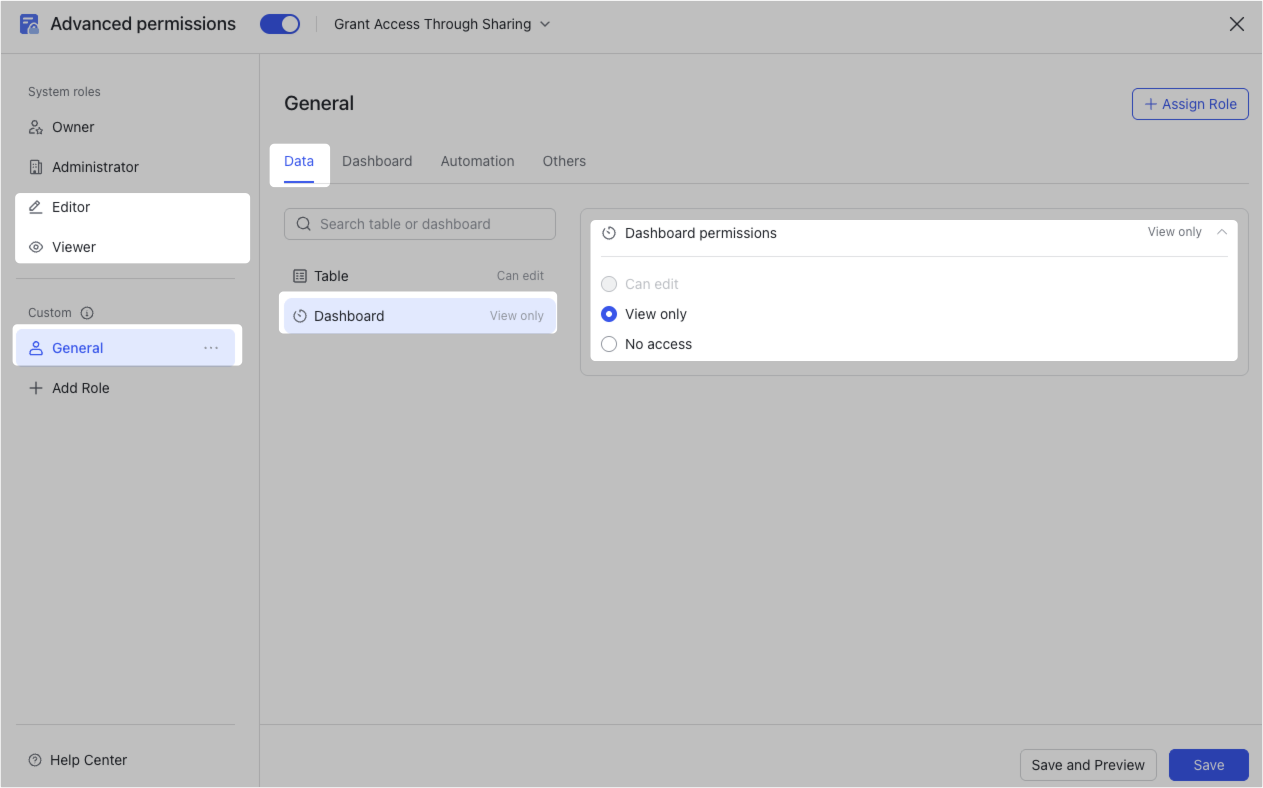The width and height of the screenshot is (1263, 788).
Task: Click the General heading text
Action: click(x=319, y=103)
